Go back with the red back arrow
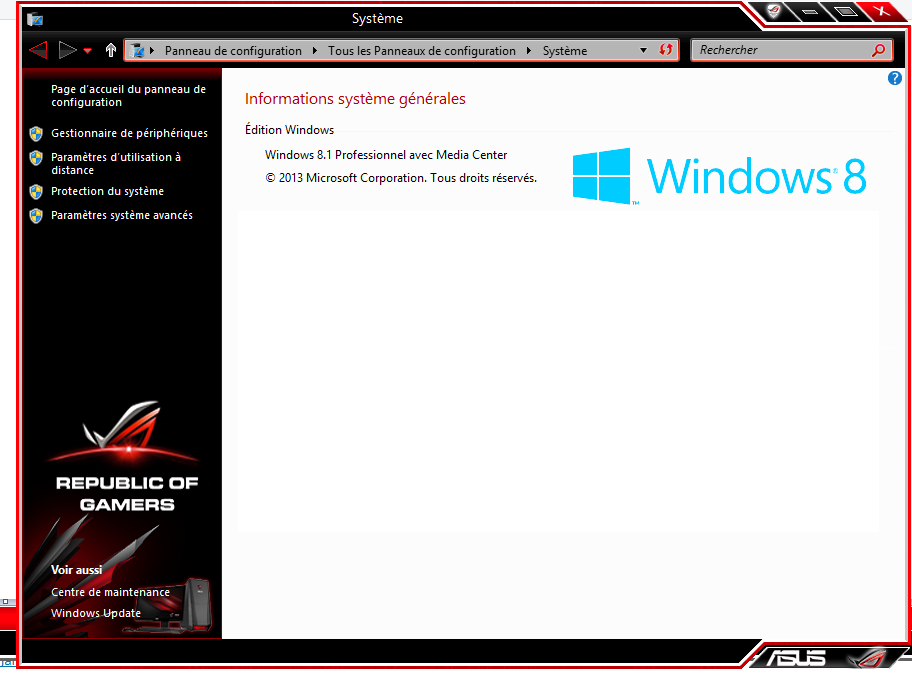Image resolution: width=912 pixels, height=675 pixels. click(38, 50)
